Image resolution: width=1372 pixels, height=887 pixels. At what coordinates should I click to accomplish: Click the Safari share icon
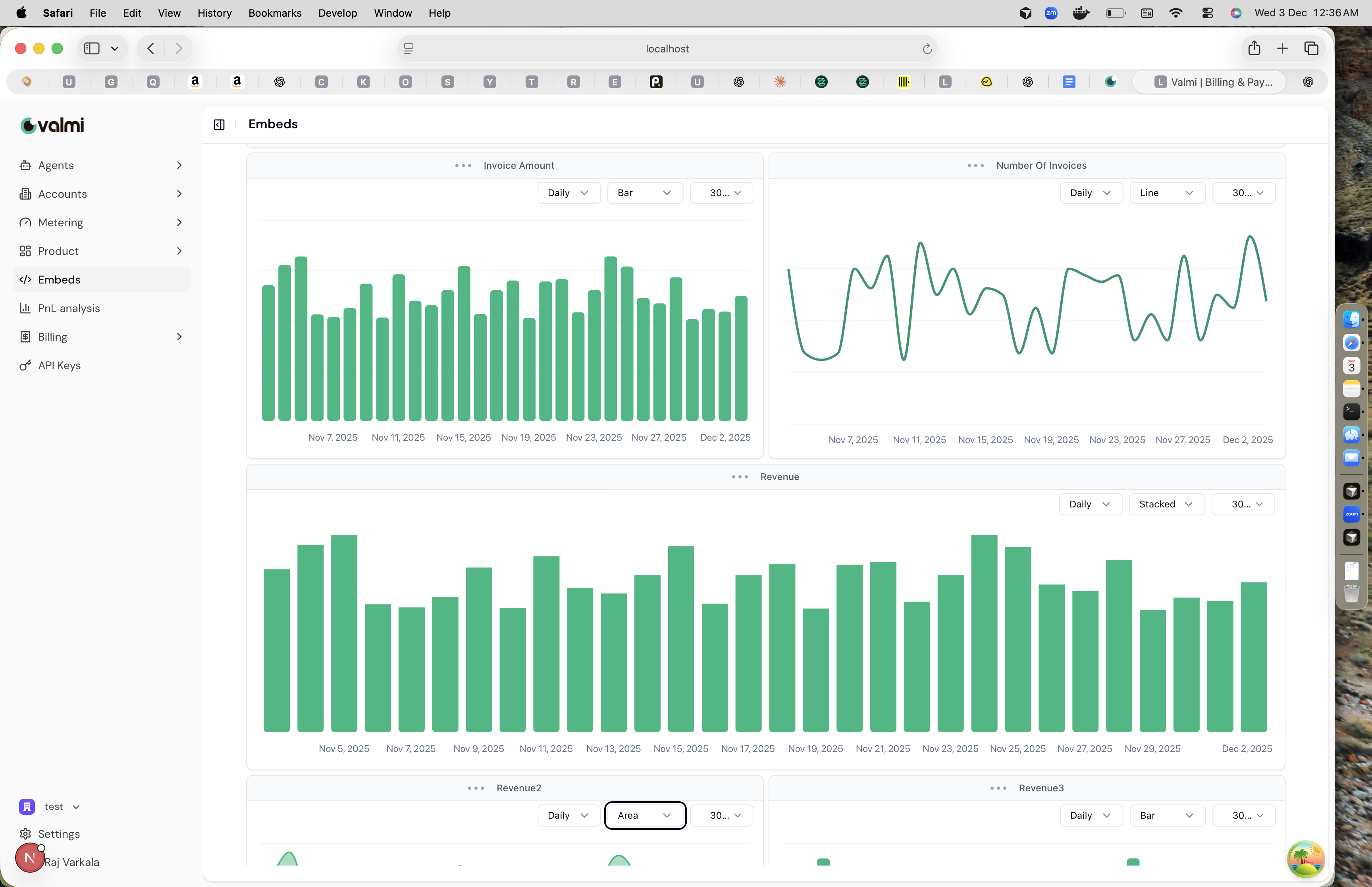1253,48
